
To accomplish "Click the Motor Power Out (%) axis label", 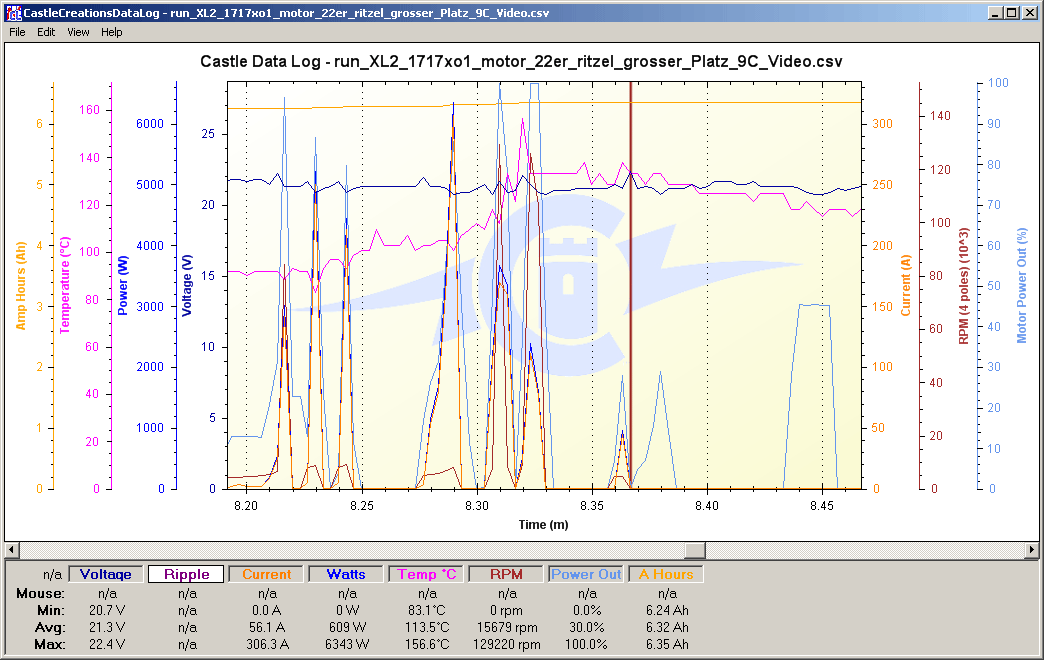I will [1022, 286].
